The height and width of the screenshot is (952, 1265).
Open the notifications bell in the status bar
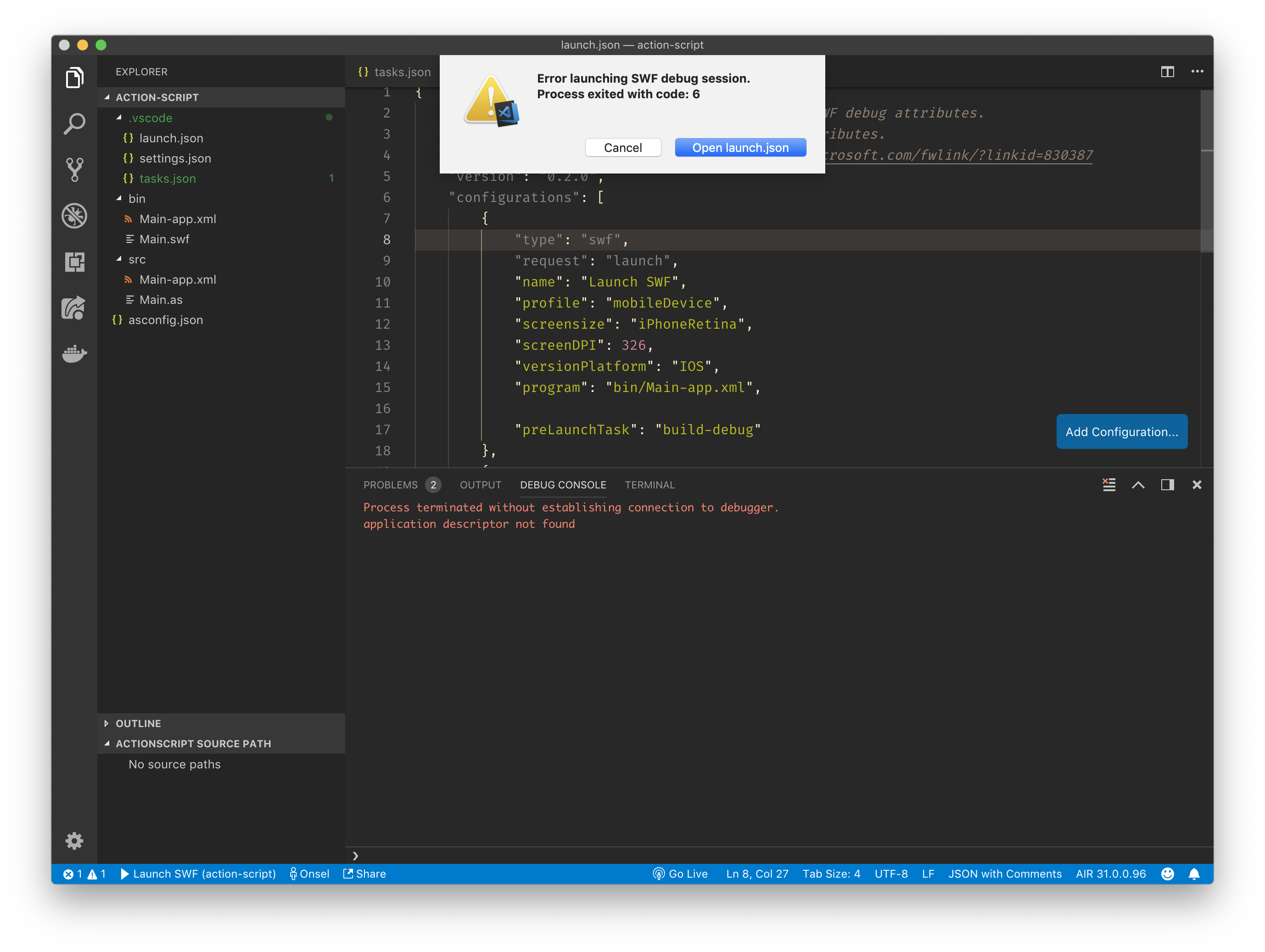click(1194, 874)
